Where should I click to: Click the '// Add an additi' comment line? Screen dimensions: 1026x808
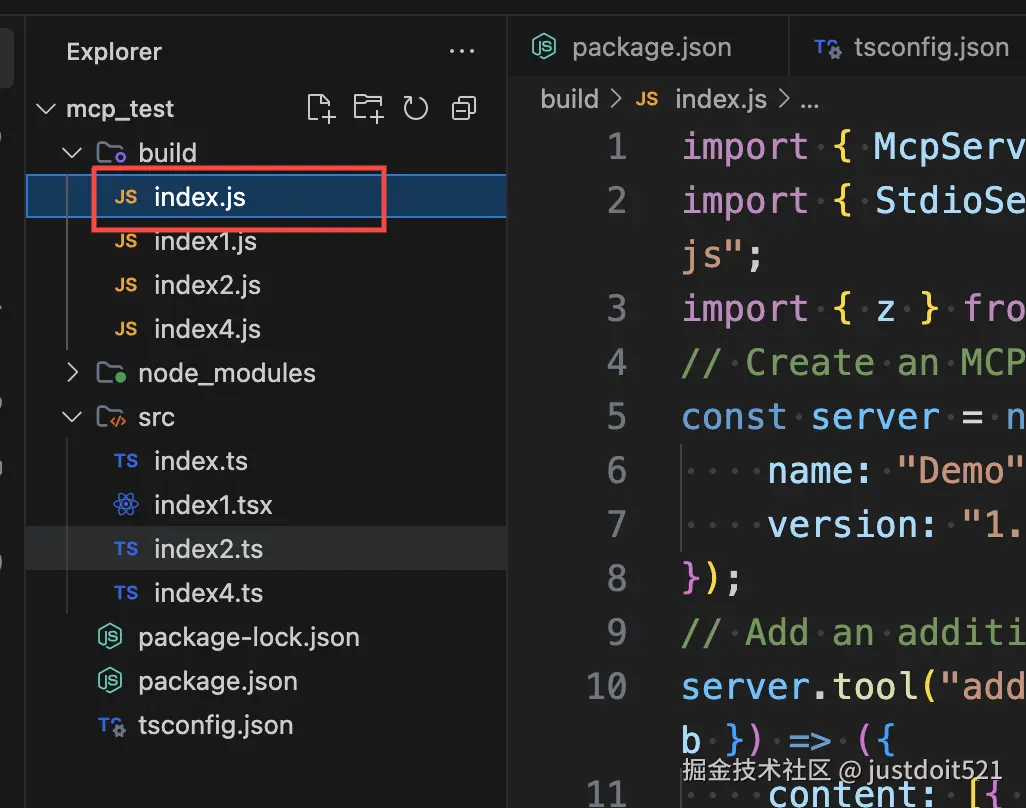853,633
